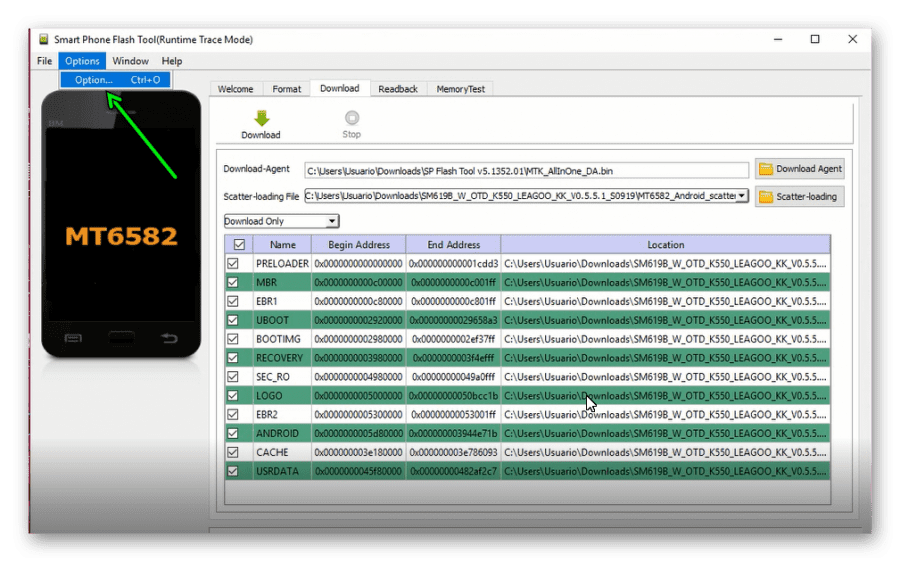This screenshot has width=900, height=562.
Task: Maximize the Flash Tool window
Action: (815, 39)
